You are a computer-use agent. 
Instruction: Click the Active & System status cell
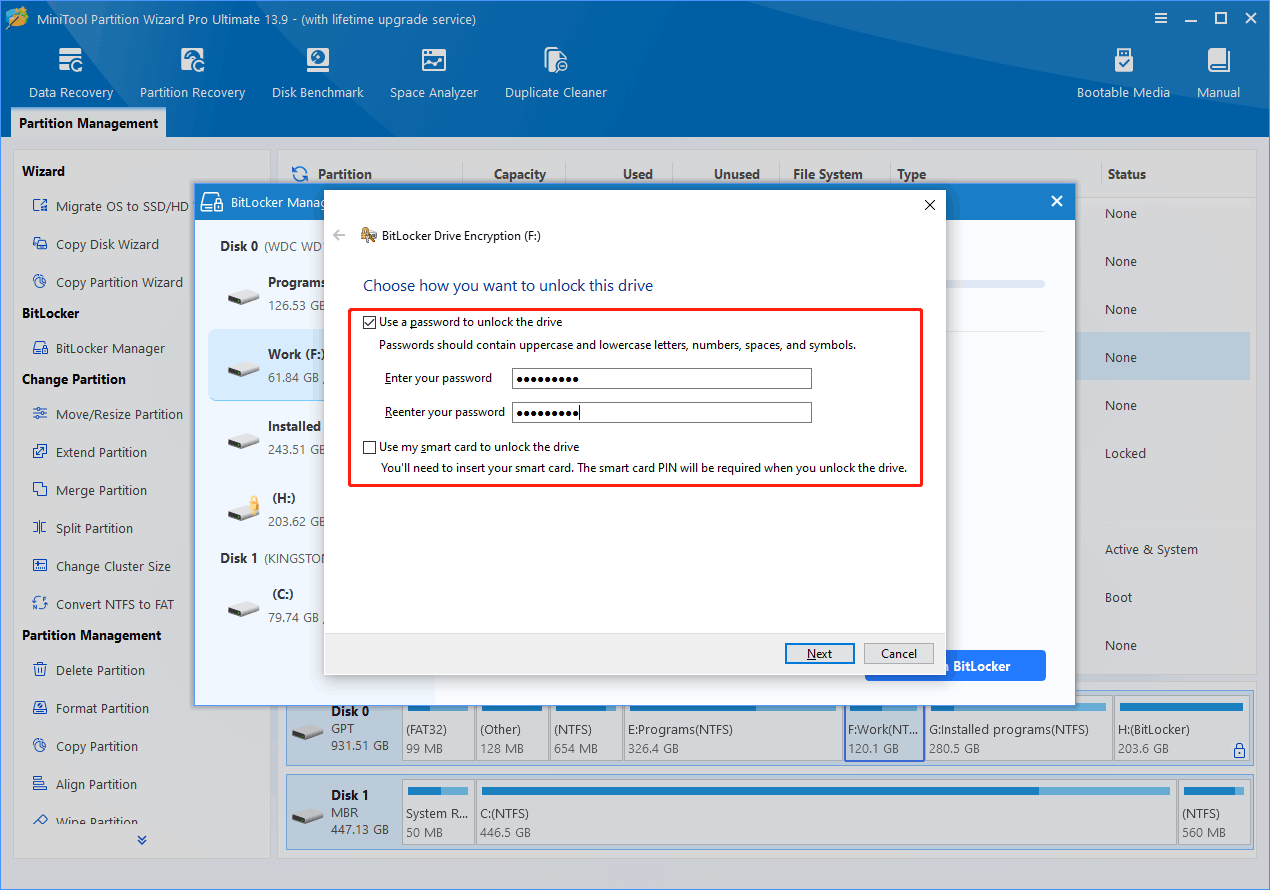pyautogui.click(x=1151, y=549)
